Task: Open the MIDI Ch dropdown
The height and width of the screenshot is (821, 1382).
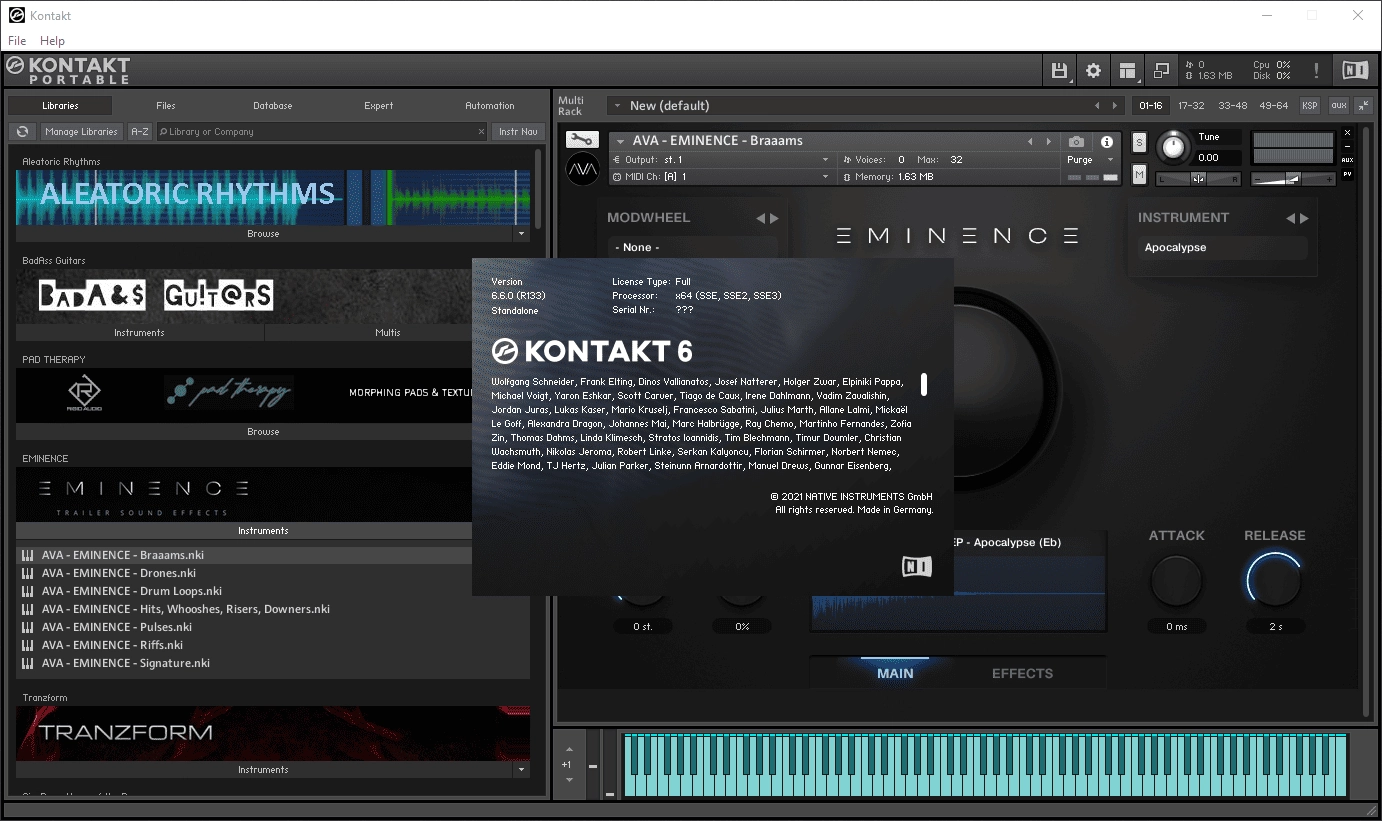Action: point(825,177)
